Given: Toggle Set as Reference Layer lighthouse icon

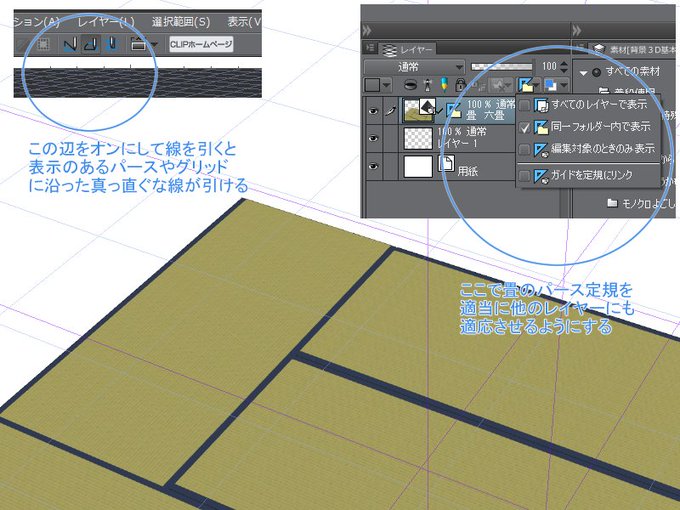Looking at the screenshot, I should coord(428,85).
